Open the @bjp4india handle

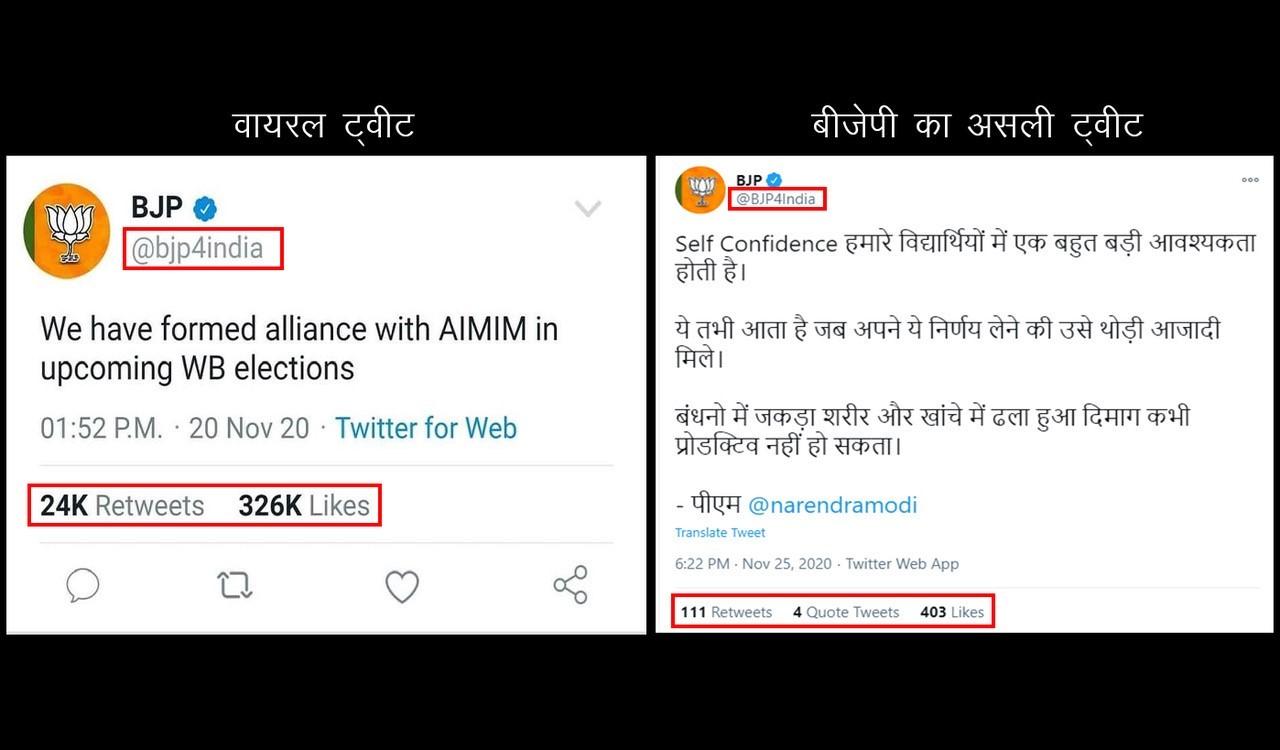(197, 248)
